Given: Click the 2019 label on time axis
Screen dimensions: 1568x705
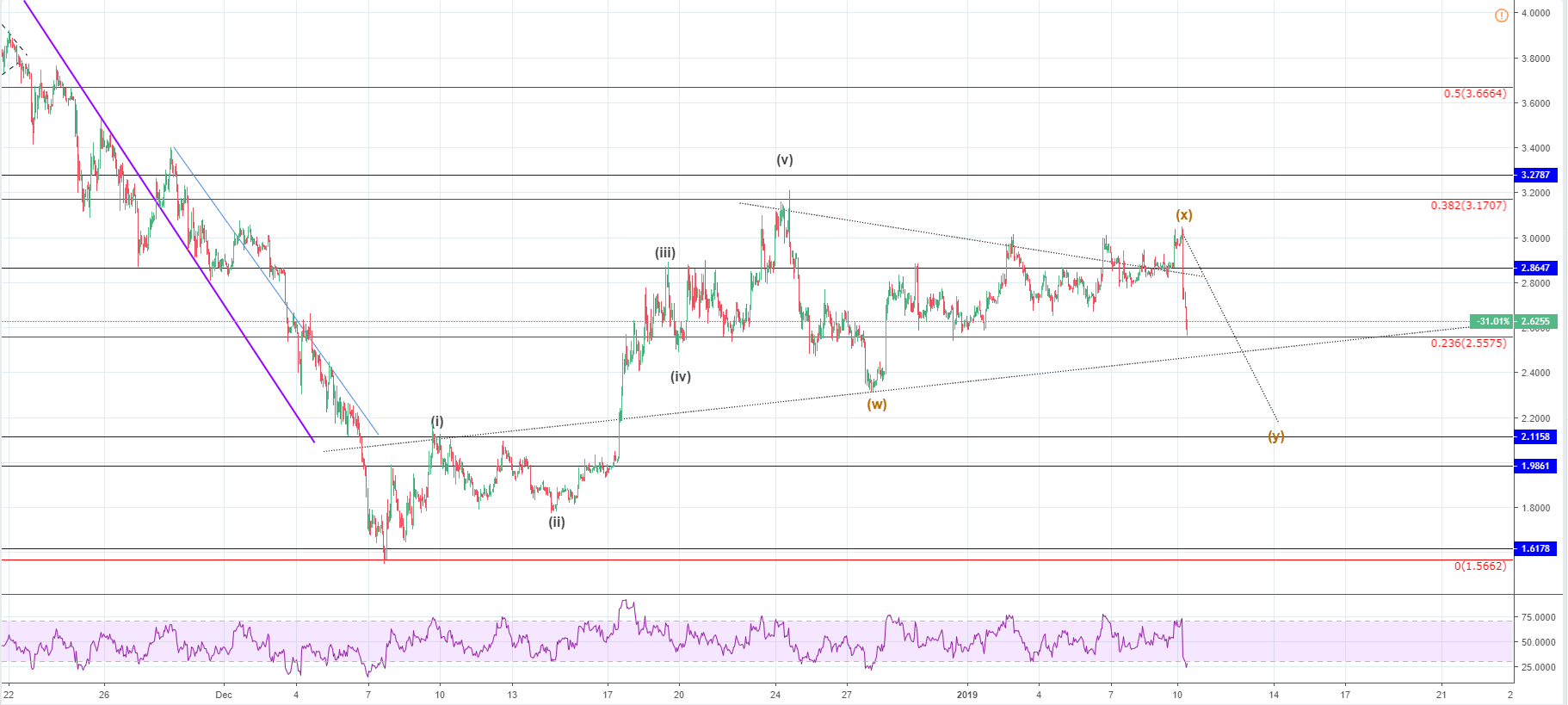Looking at the screenshot, I should pyautogui.click(x=966, y=695).
